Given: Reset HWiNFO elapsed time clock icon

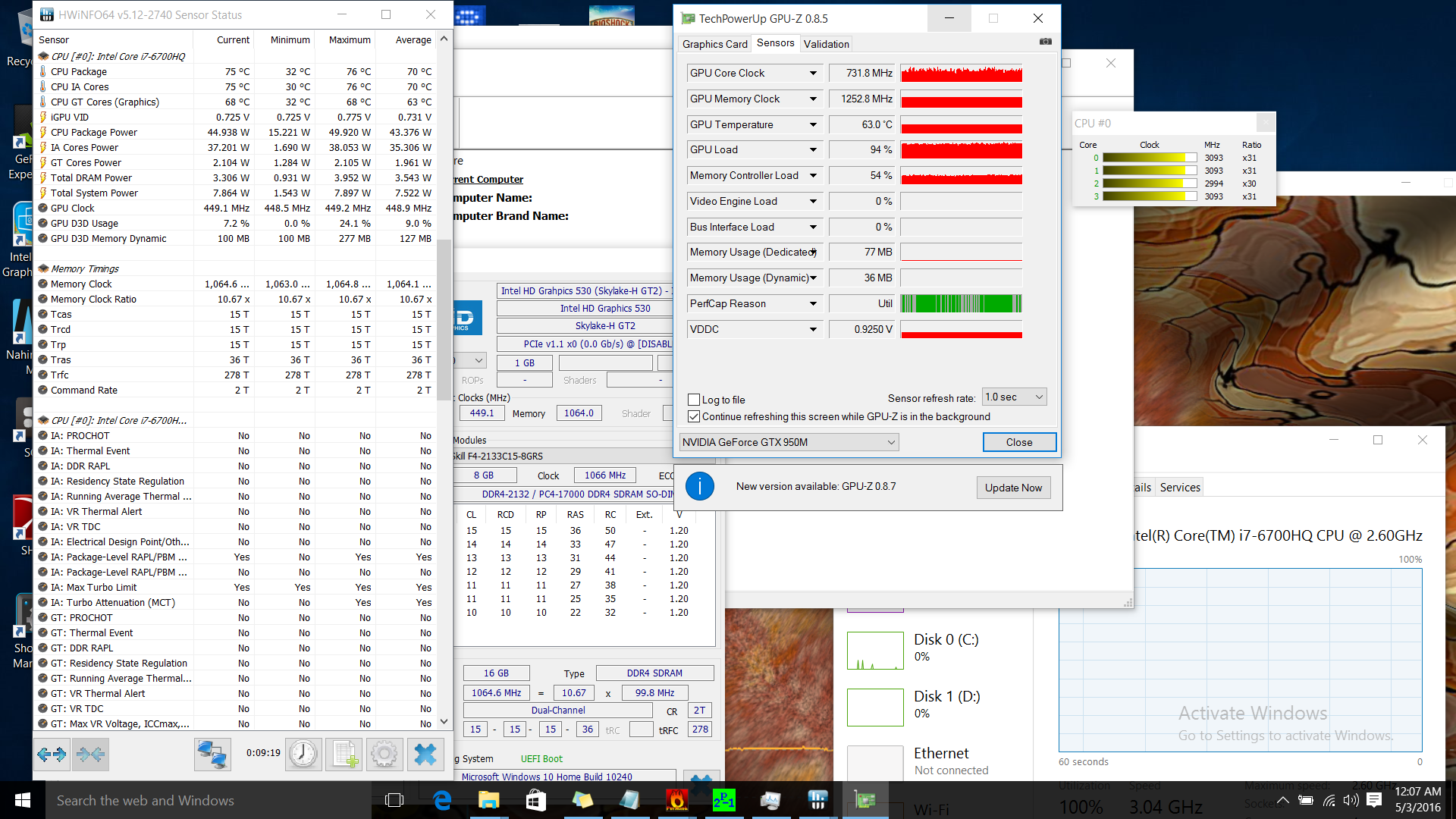Looking at the screenshot, I should click(303, 754).
